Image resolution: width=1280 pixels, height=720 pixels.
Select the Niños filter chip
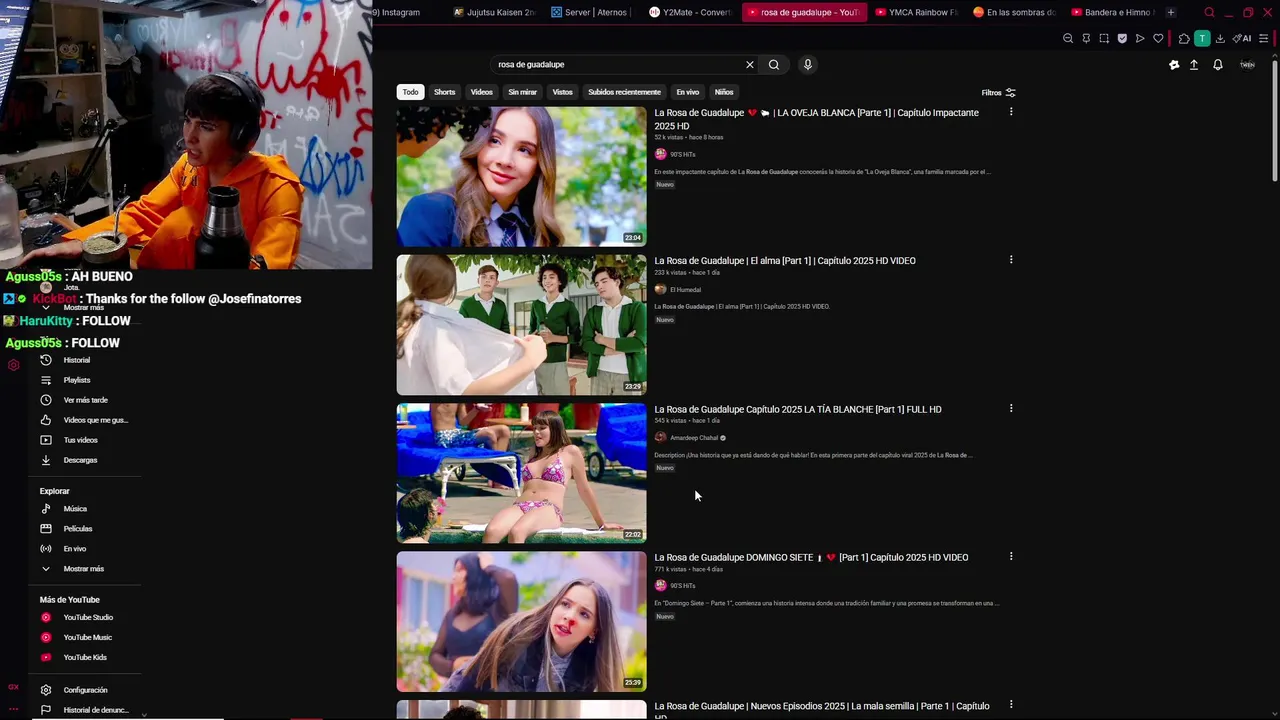pyautogui.click(x=724, y=92)
